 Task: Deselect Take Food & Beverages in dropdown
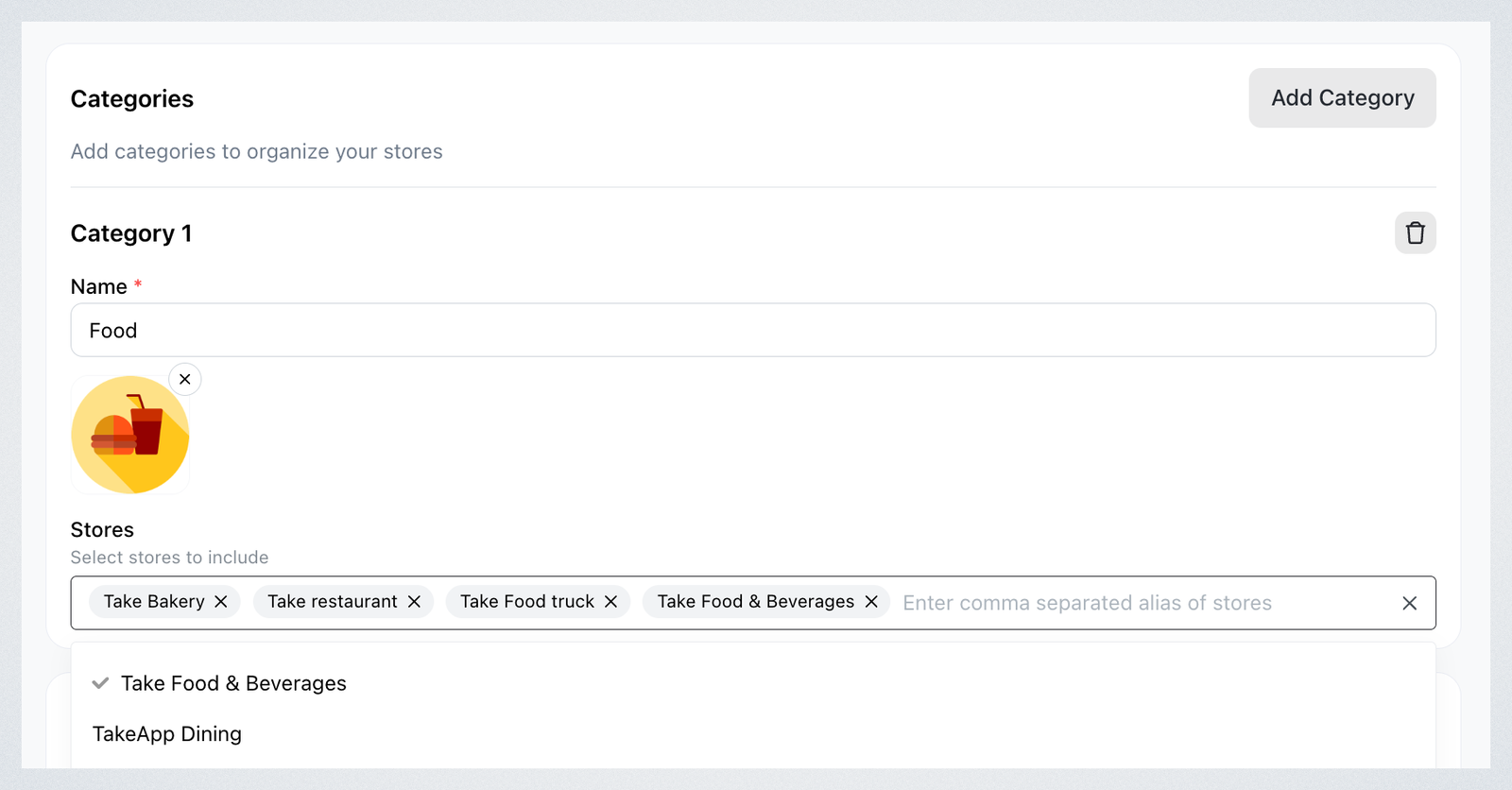click(753, 683)
